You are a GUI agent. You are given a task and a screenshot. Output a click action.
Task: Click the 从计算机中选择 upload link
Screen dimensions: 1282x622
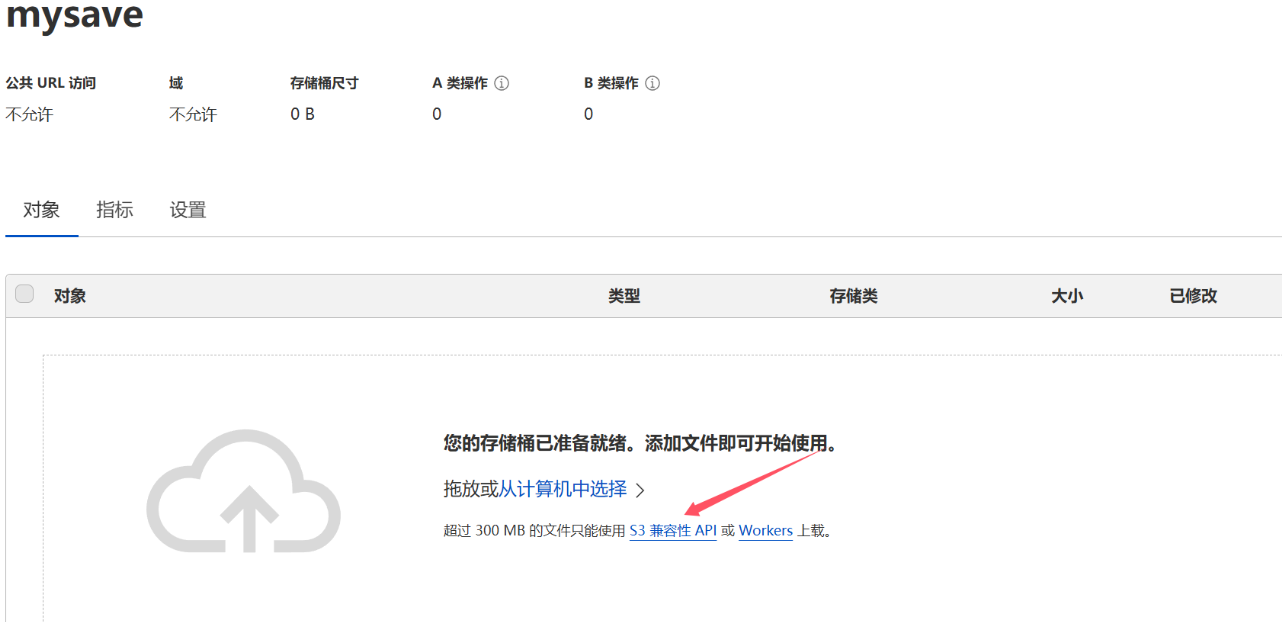[x=563, y=489]
